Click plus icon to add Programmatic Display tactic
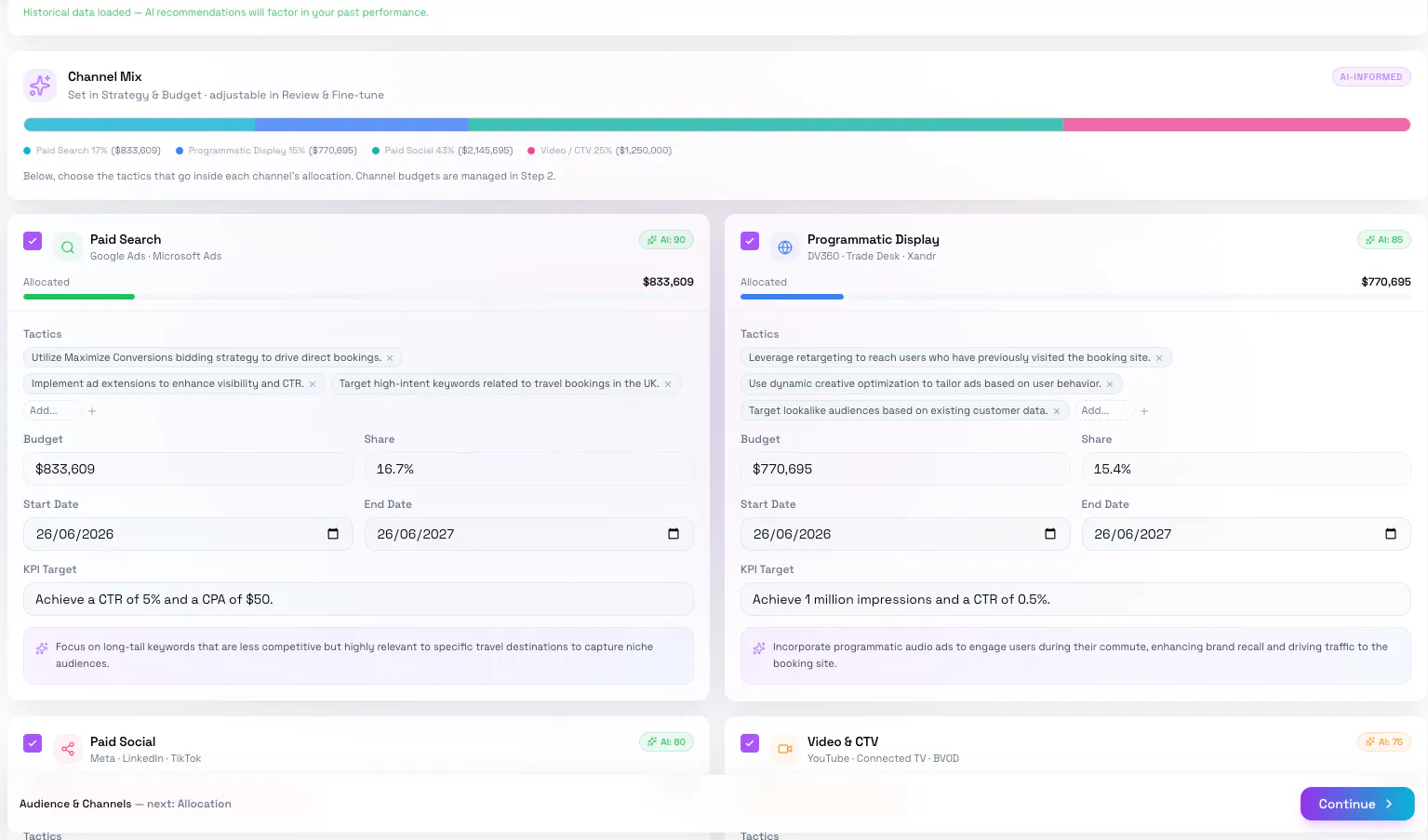This screenshot has height=840, width=1428. [x=1144, y=411]
